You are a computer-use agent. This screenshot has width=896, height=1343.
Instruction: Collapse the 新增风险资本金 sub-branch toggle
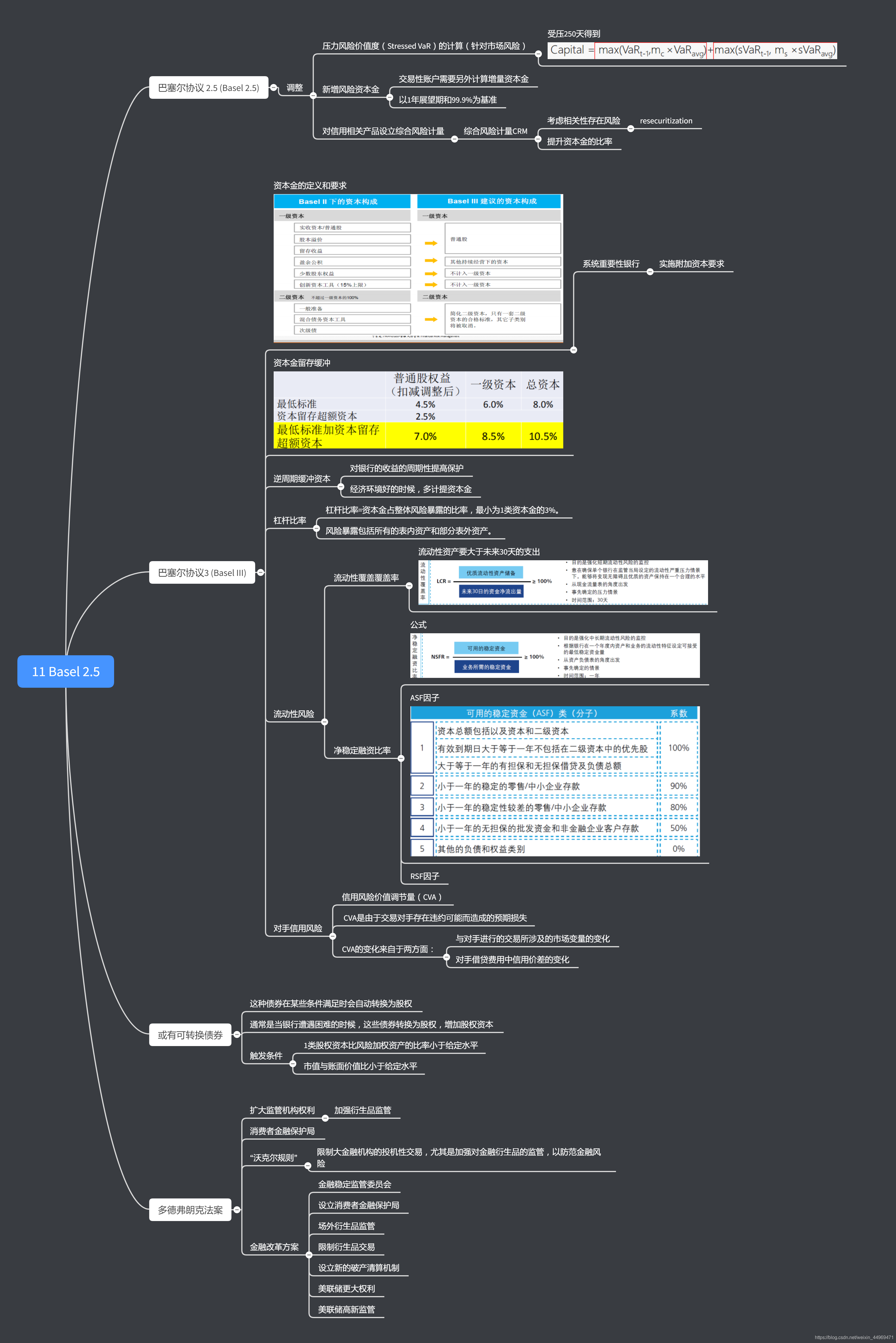coord(390,97)
